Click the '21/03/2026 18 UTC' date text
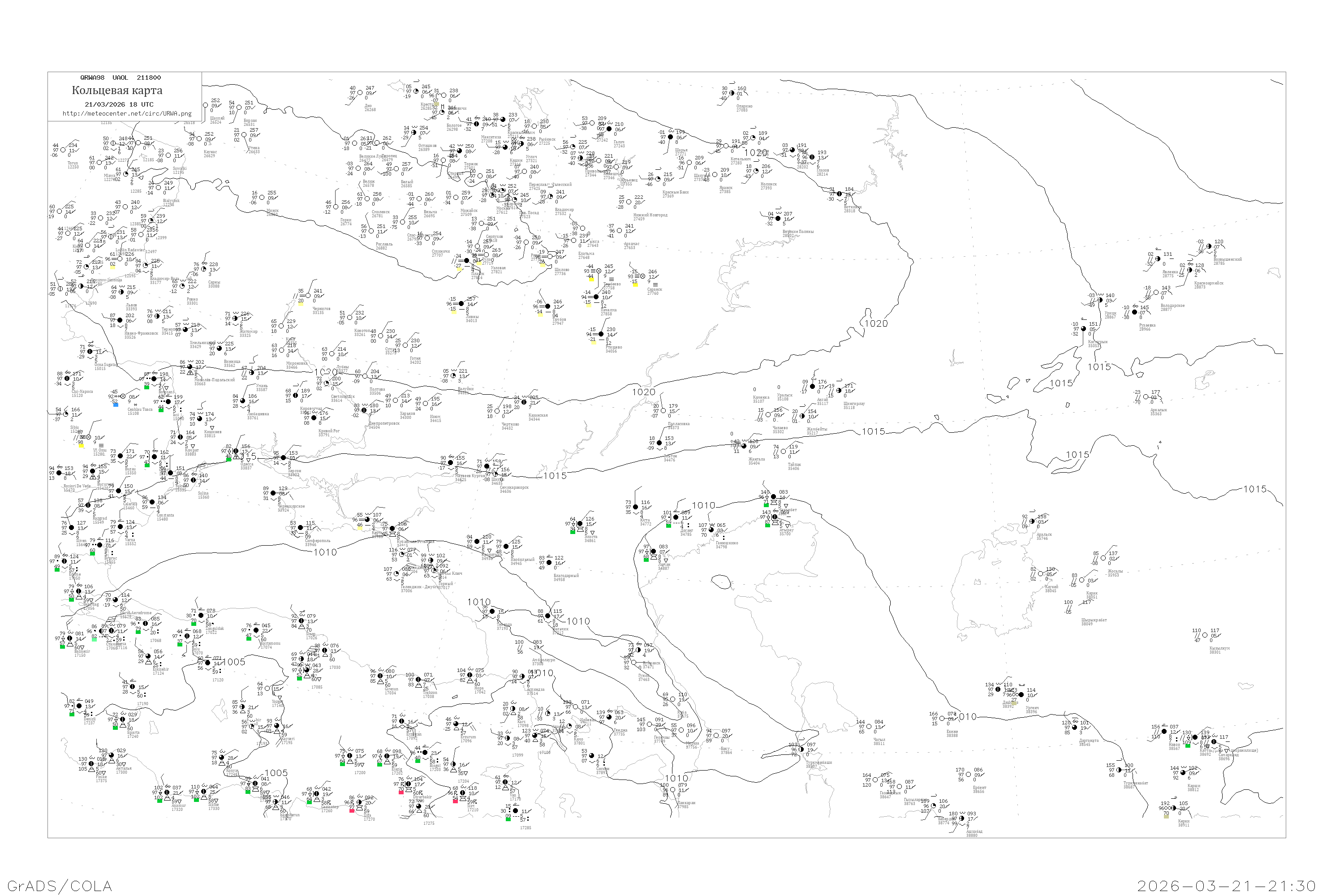The height and width of the screenshot is (896, 1344). tap(119, 104)
